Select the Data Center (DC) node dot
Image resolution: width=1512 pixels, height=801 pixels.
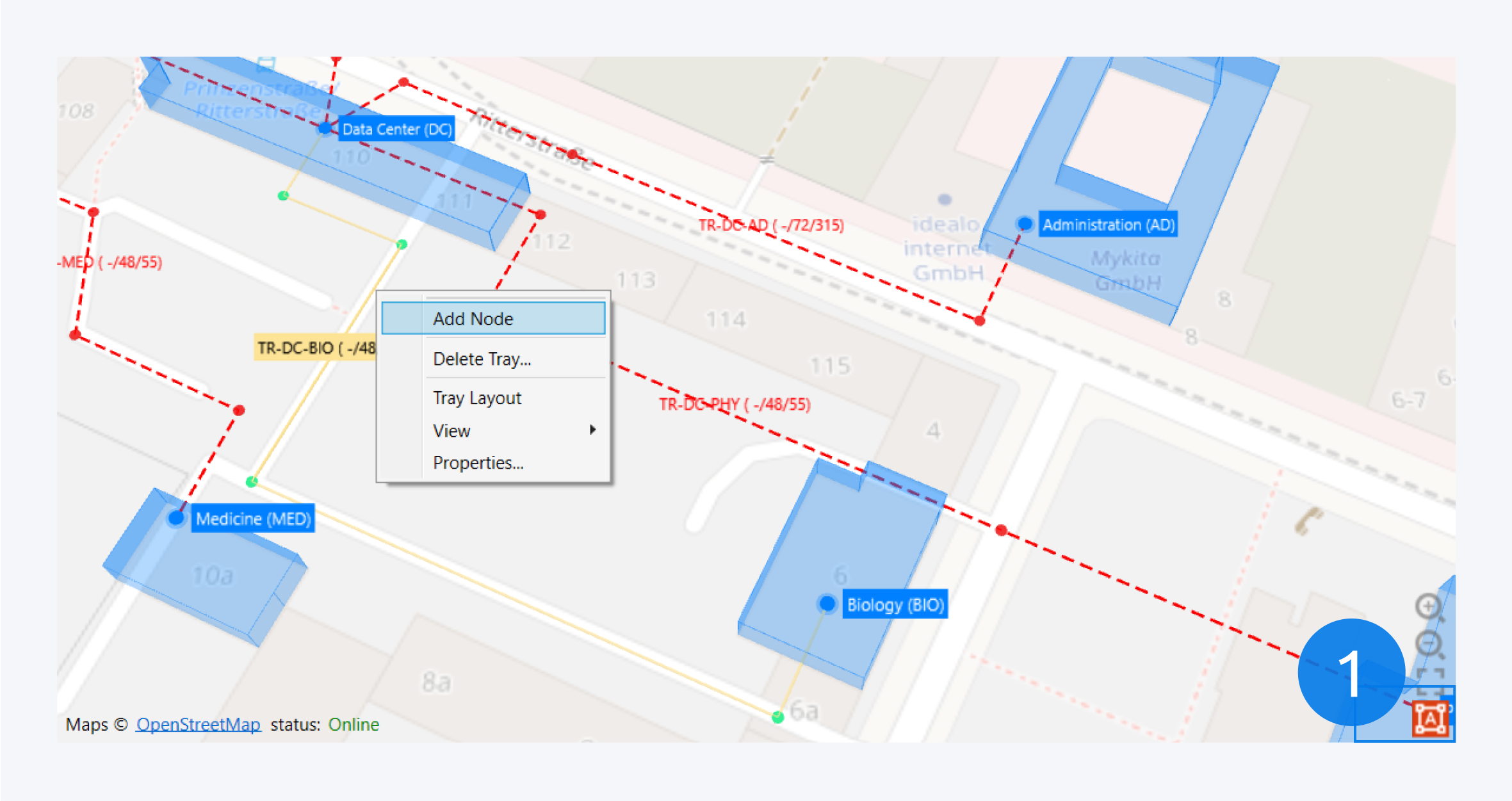[x=325, y=129]
